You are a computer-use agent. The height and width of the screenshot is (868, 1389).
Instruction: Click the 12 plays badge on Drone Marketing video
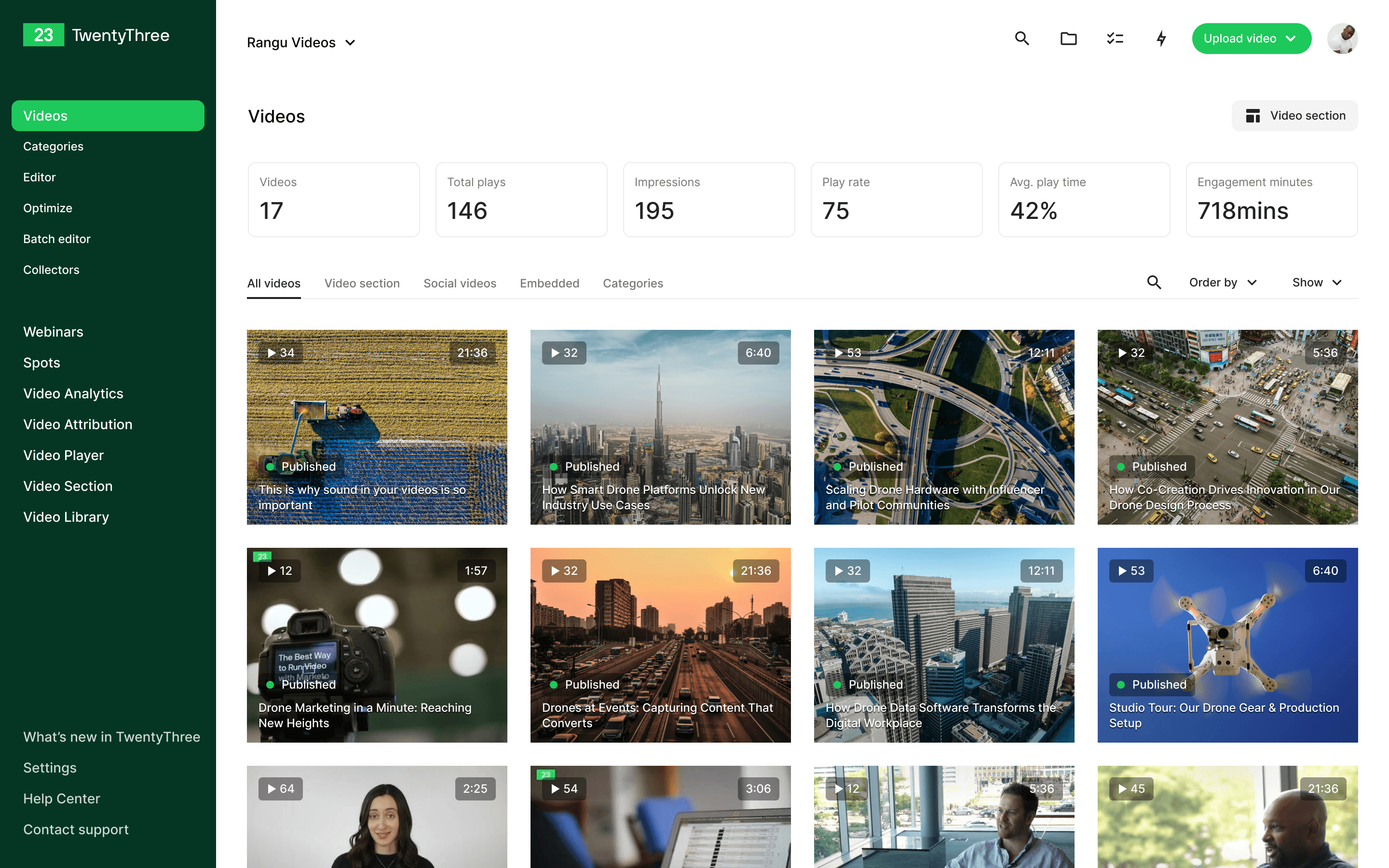tap(280, 571)
